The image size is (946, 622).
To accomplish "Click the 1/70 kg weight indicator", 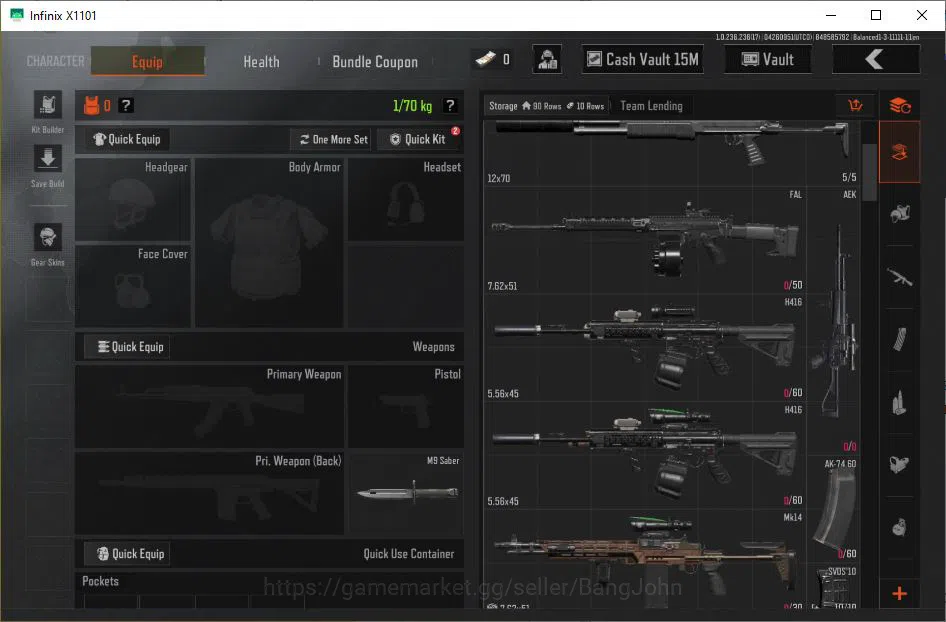I will pos(412,106).
